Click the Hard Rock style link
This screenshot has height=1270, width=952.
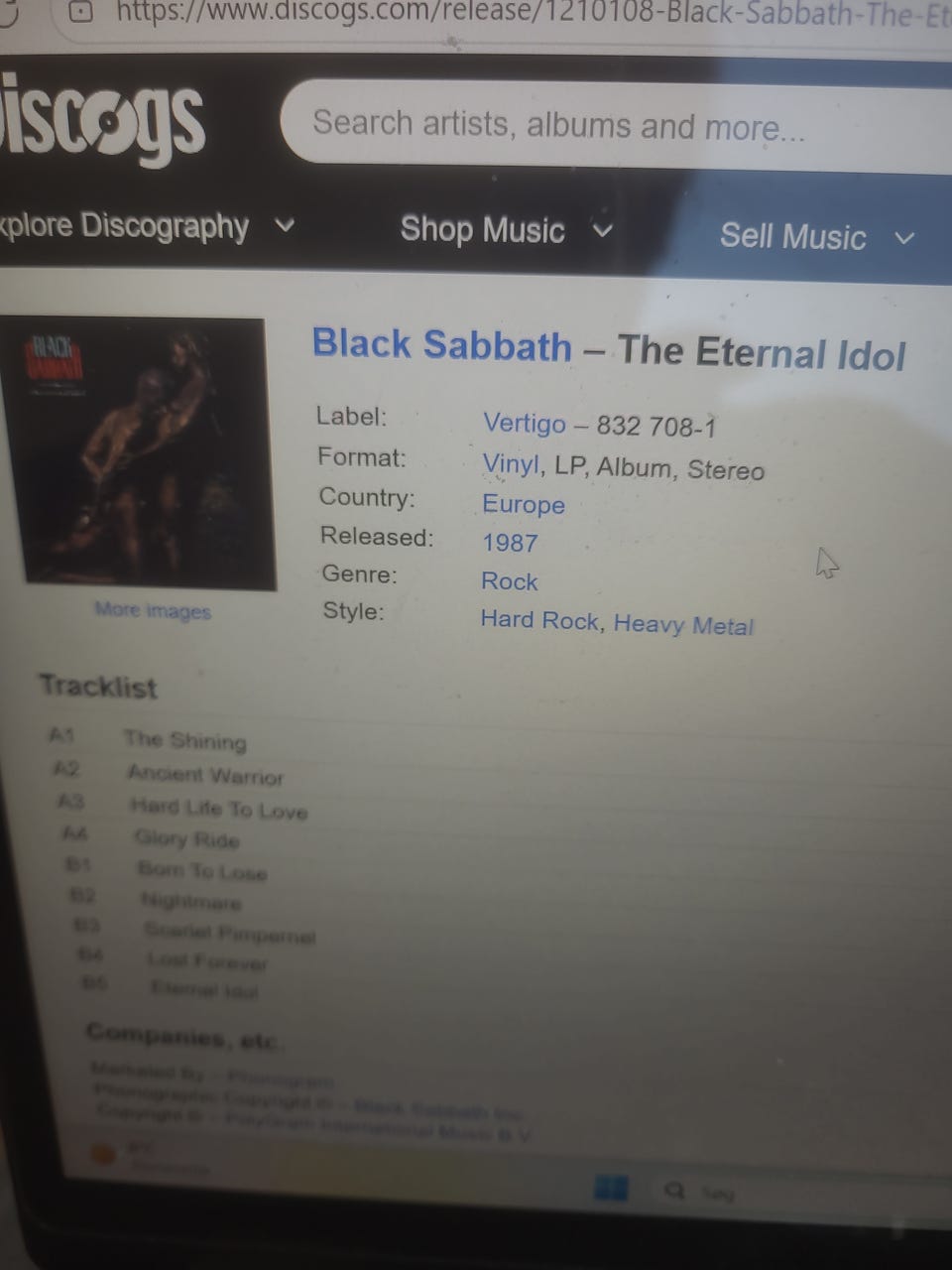(x=539, y=620)
